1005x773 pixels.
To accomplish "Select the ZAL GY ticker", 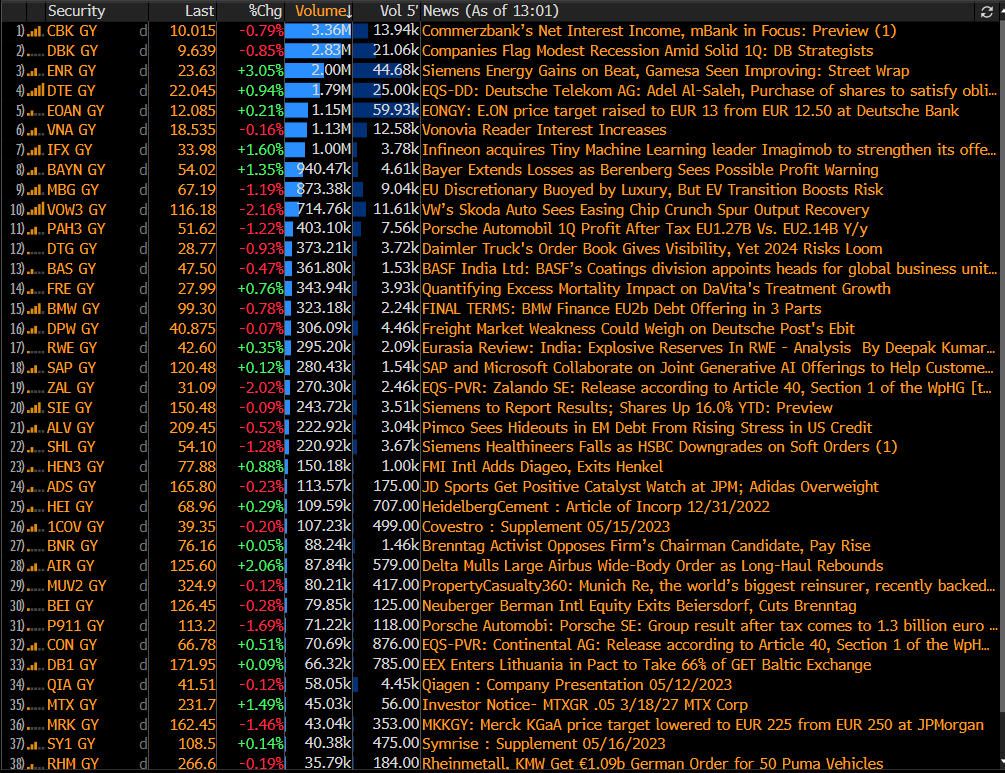I will click(71, 388).
